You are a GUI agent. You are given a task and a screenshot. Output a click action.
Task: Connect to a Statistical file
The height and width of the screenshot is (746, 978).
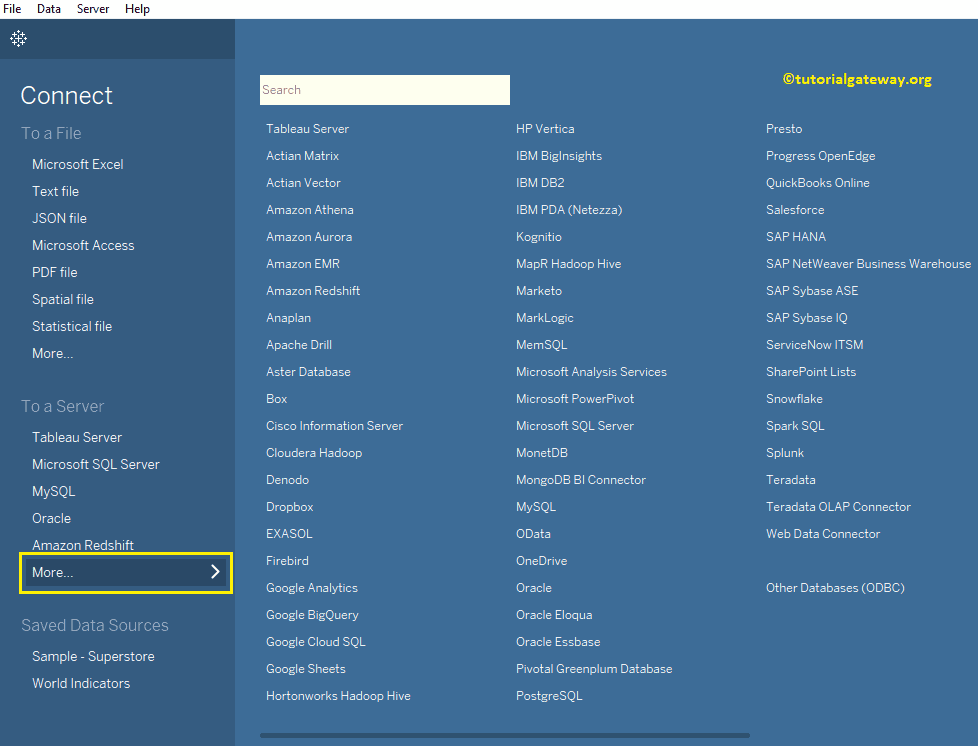72,326
